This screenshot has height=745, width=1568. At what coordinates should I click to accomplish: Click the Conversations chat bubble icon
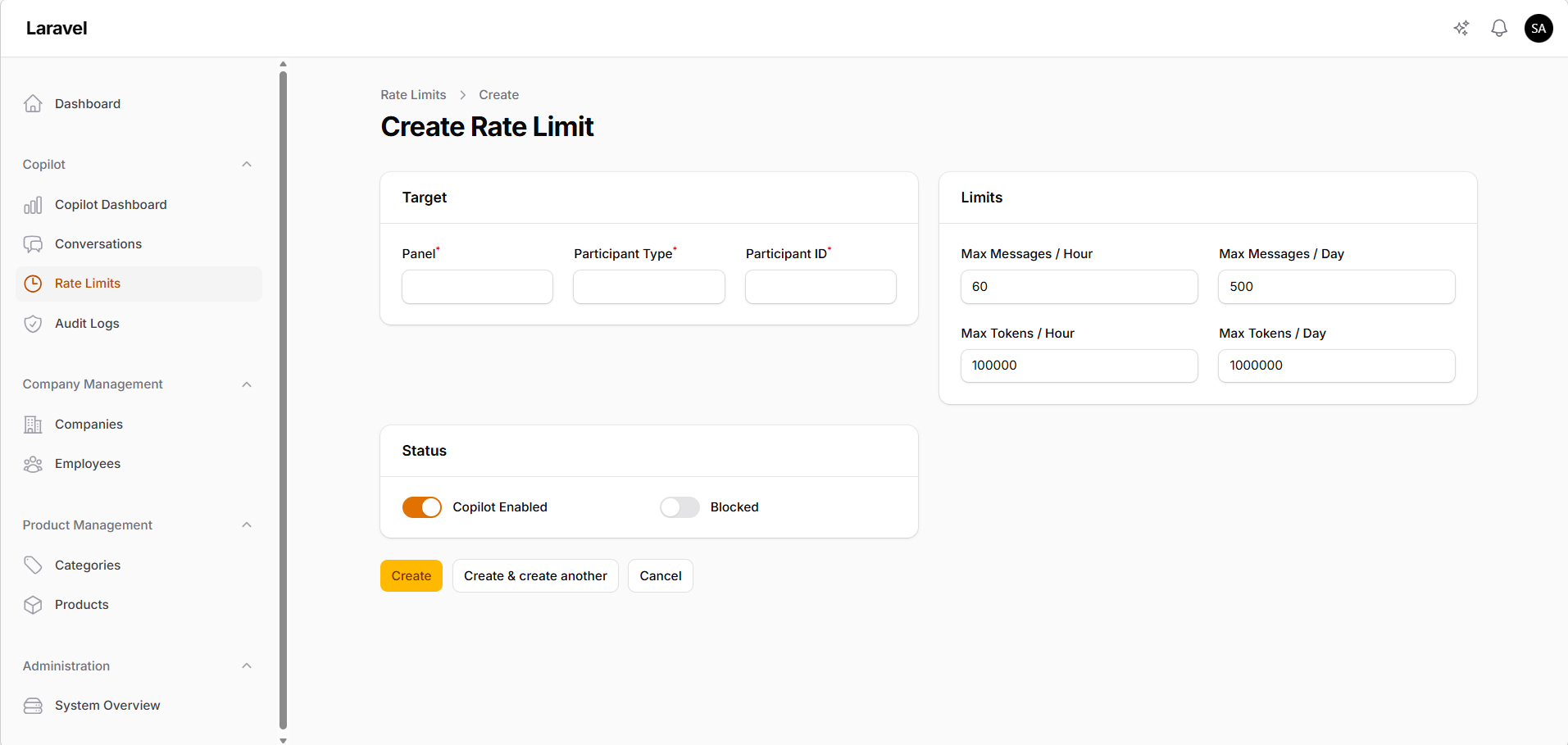(x=33, y=243)
